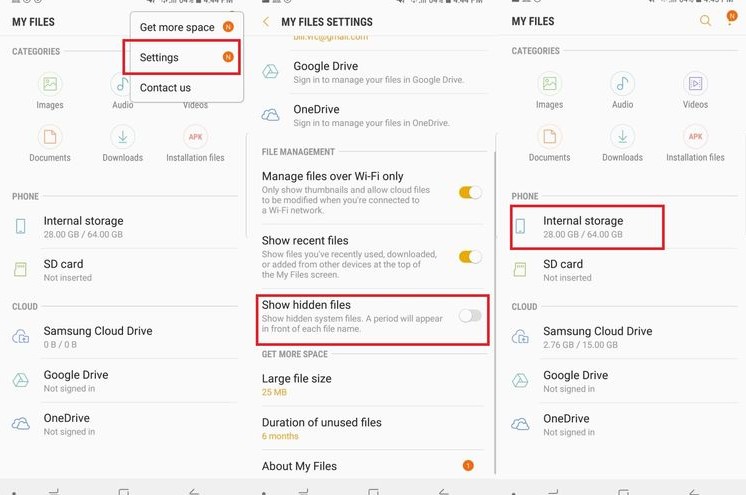Open Samsung Cloud Drive showing 0 B / 0 B
This screenshot has height=495, width=746.
124,337
